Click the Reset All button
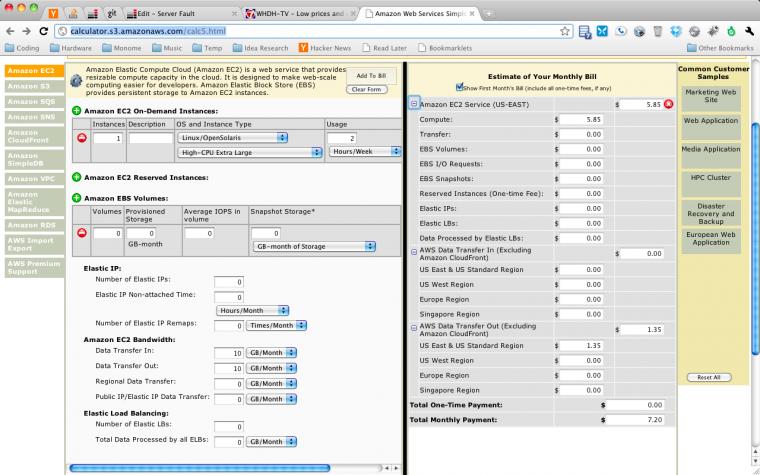Screen dimensions: 760x475 tap(709, 377)
